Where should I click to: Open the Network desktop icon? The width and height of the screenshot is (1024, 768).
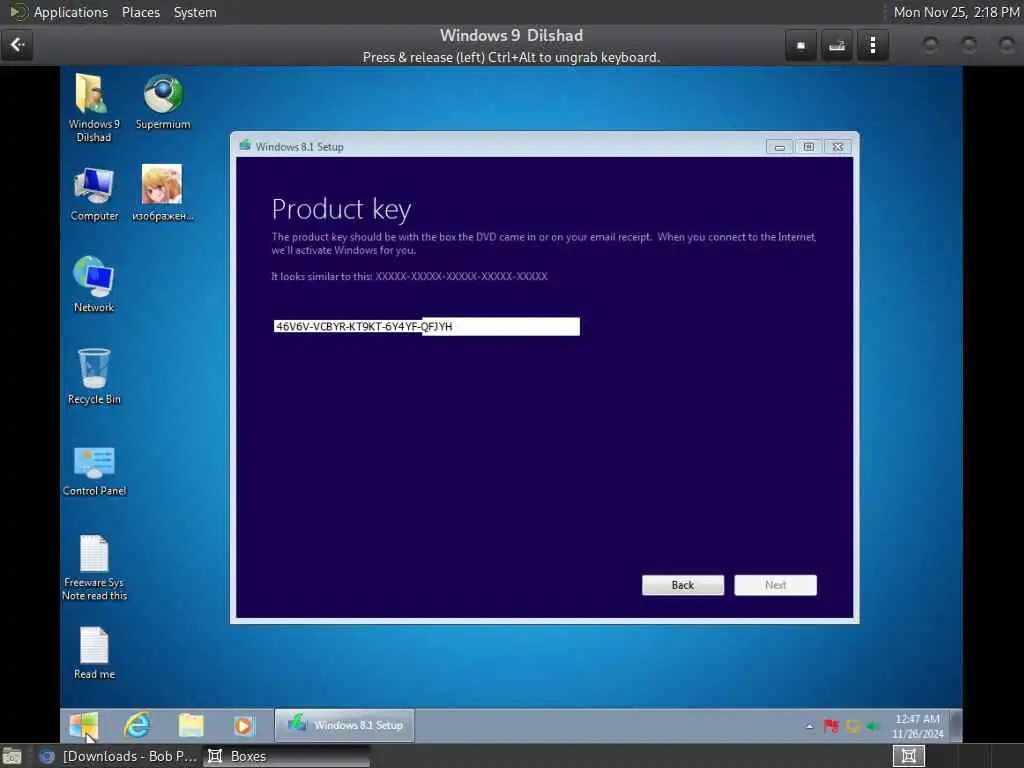pos(94,285)
